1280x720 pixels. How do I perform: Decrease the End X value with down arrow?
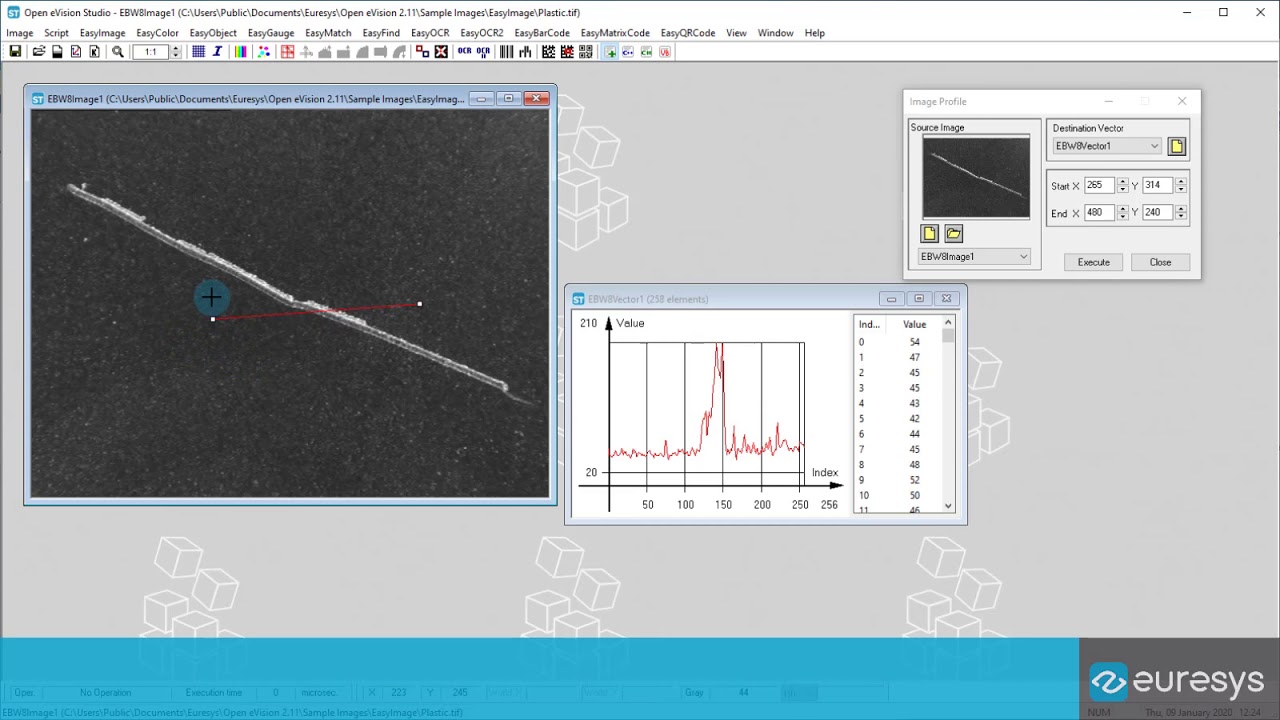pos(1122,217)
